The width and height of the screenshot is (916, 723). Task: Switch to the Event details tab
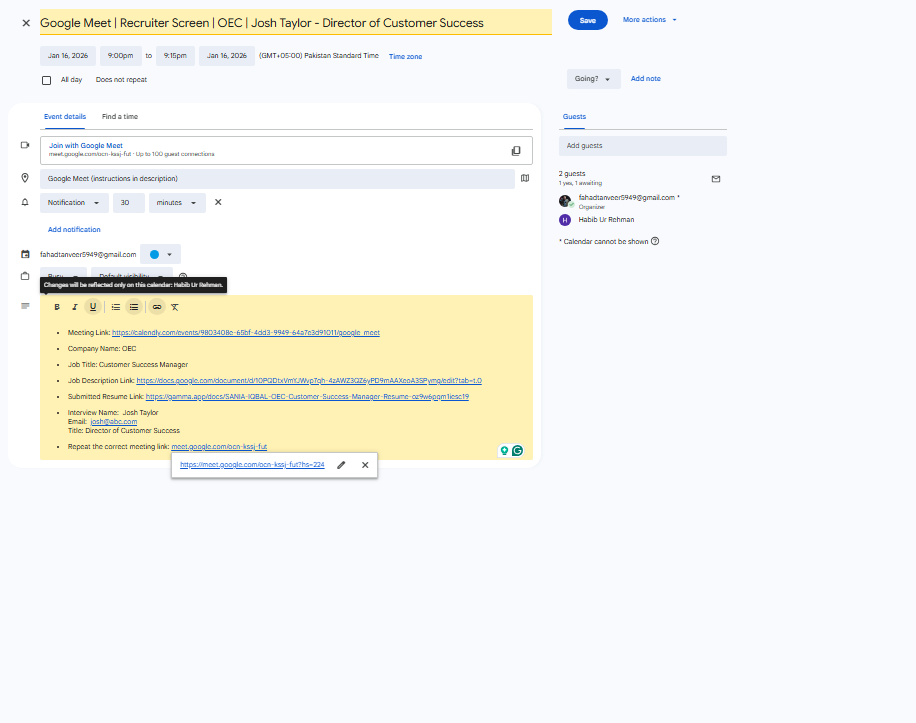pyautogui.click(x=65, y=116)
